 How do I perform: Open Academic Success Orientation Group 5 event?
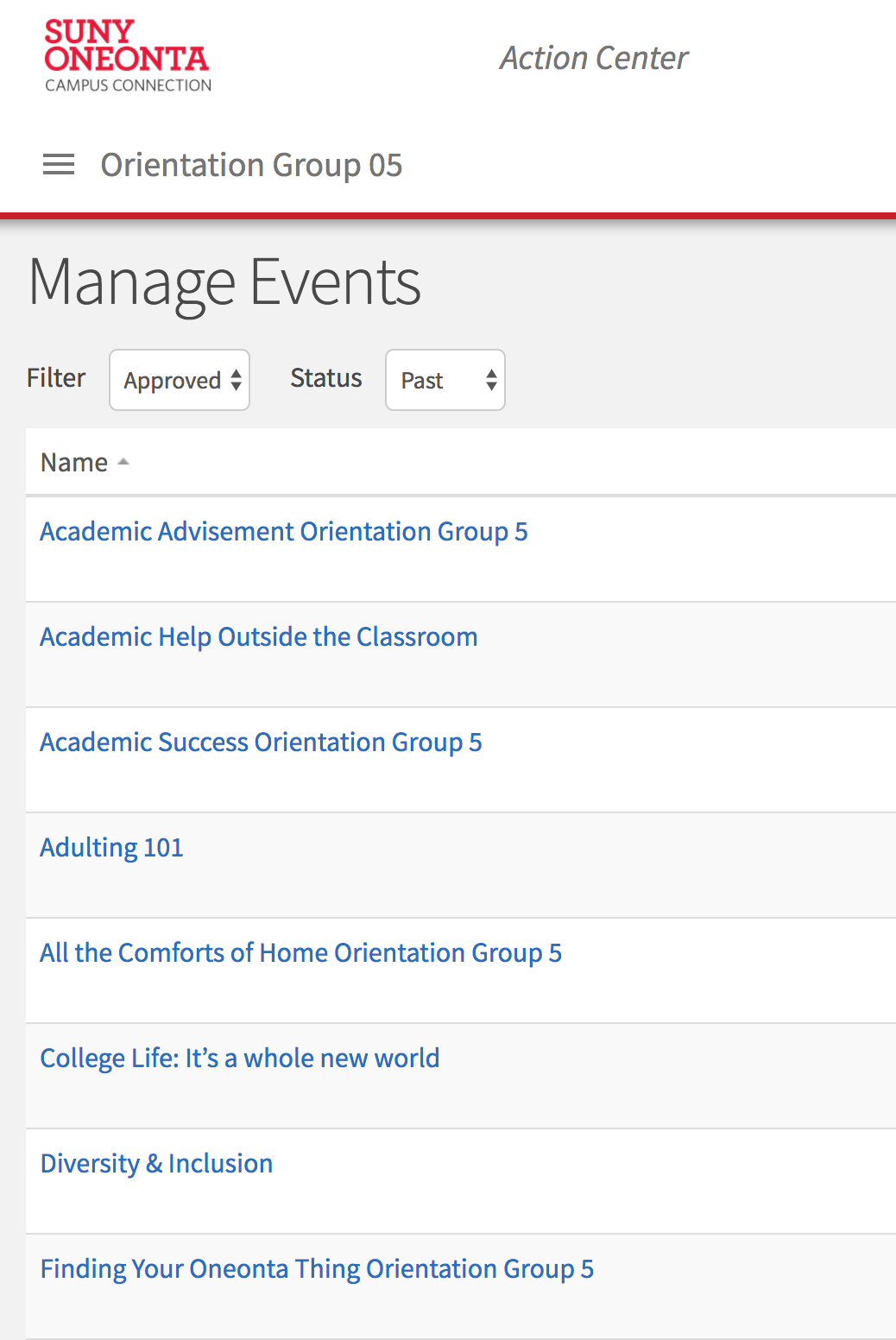262,743
